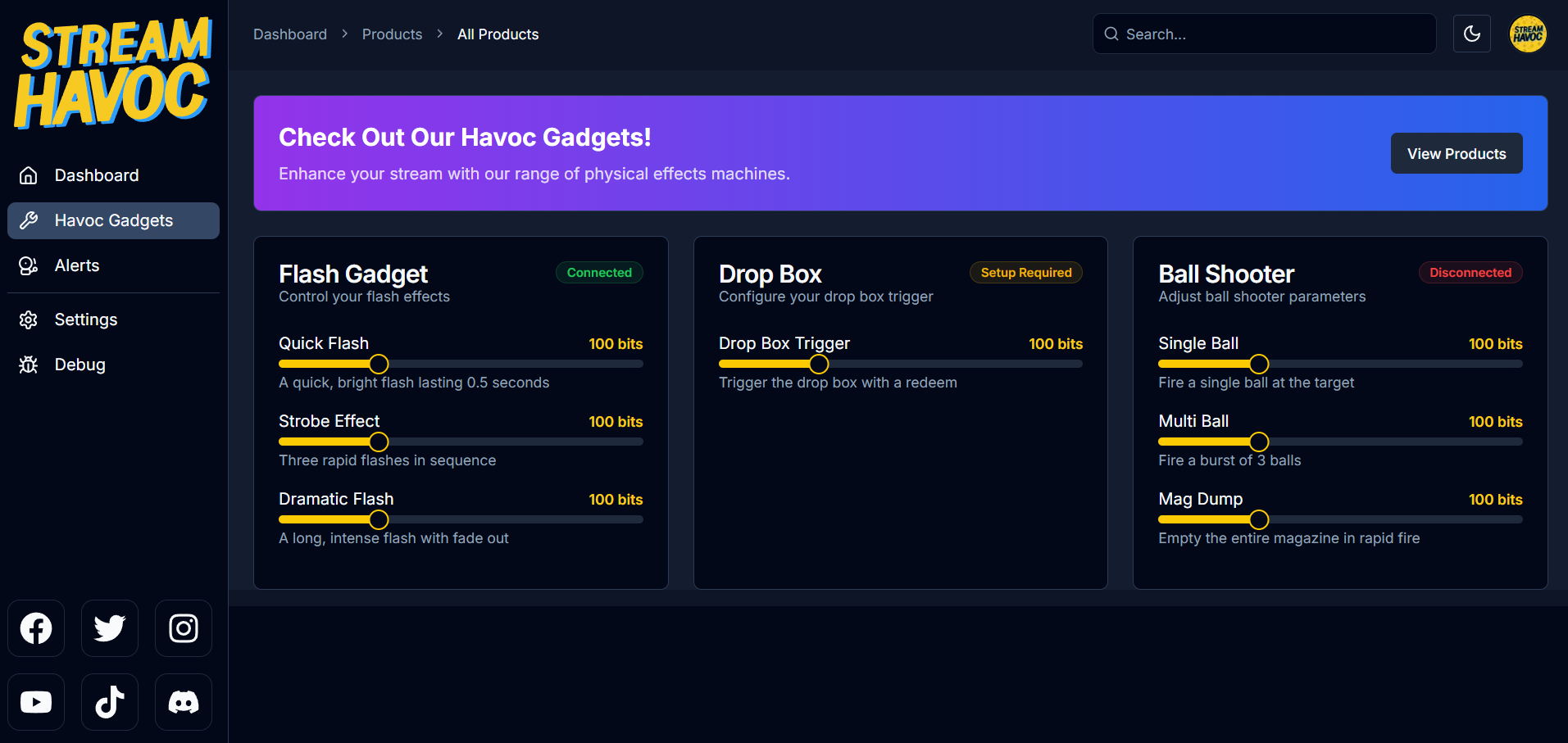The height and width of the screenshot is (743, 1568).
Task: Open the Instagram social link icon
Action: pos(184,628)
